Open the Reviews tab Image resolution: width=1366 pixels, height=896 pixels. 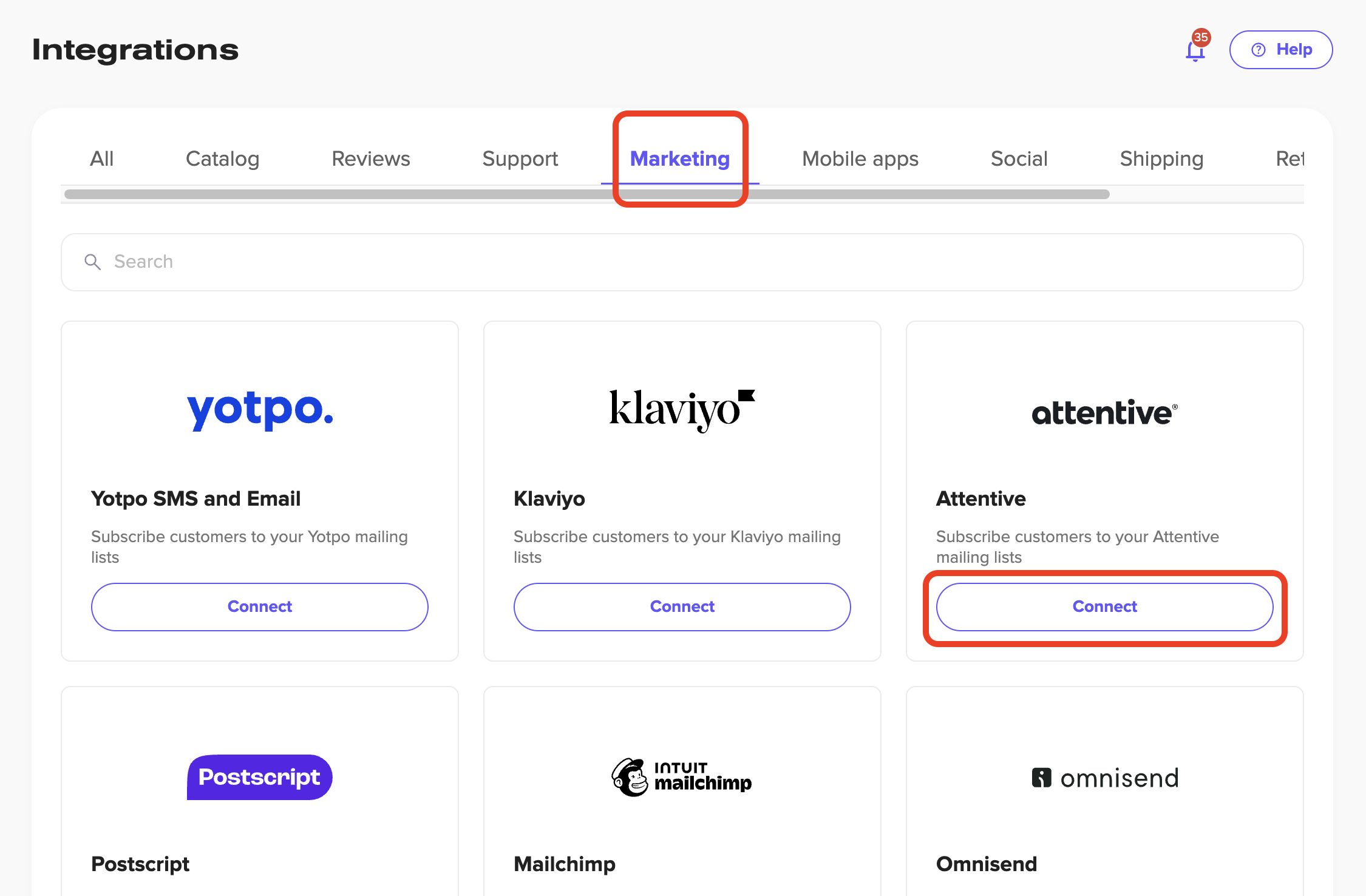(370, 158)
